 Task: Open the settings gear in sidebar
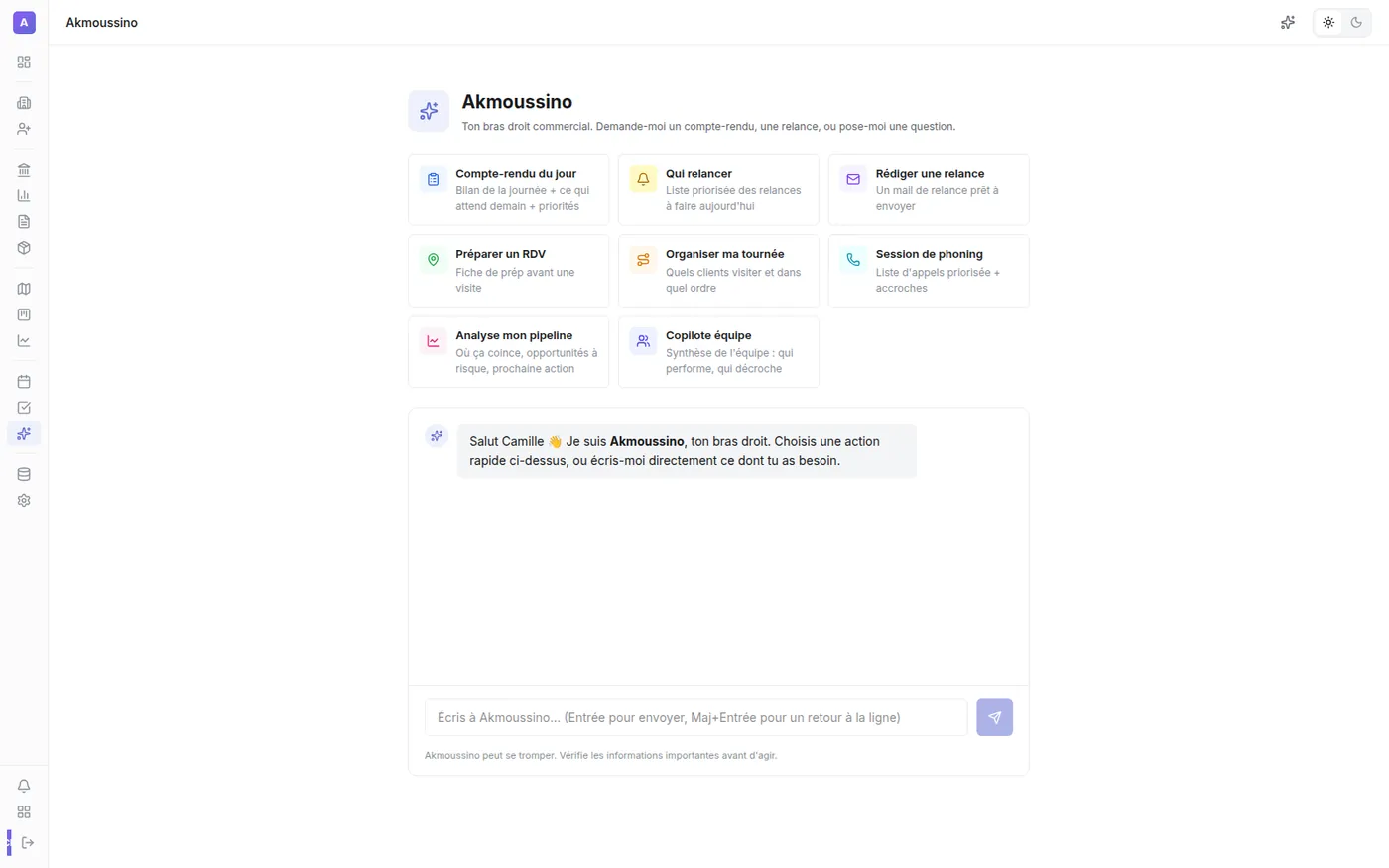24,501
